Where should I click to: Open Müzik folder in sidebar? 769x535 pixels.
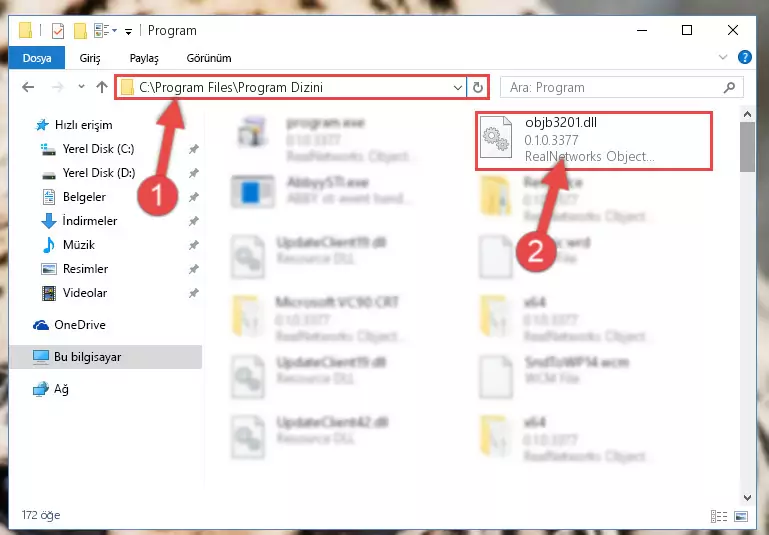(78, 245)
